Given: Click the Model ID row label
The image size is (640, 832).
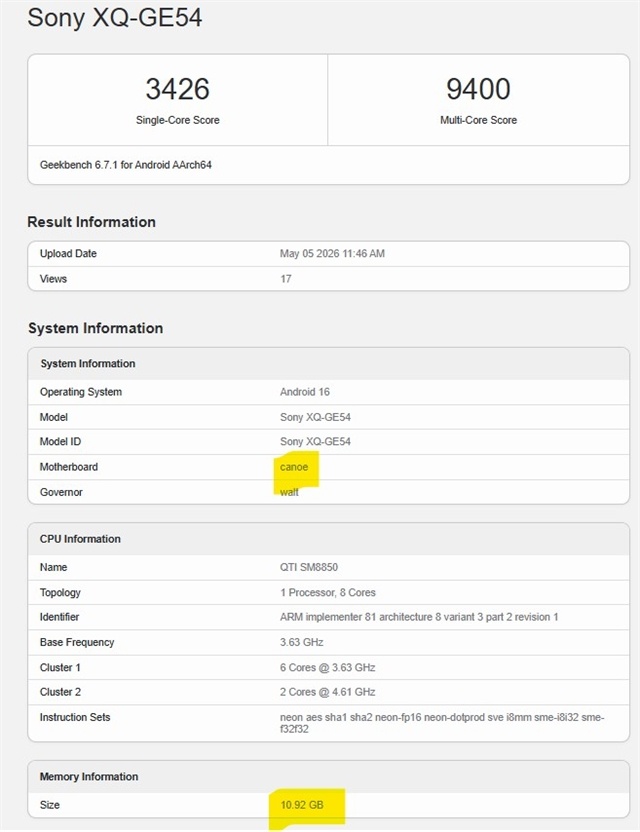Looking at the screenshot, I should 60,441.
